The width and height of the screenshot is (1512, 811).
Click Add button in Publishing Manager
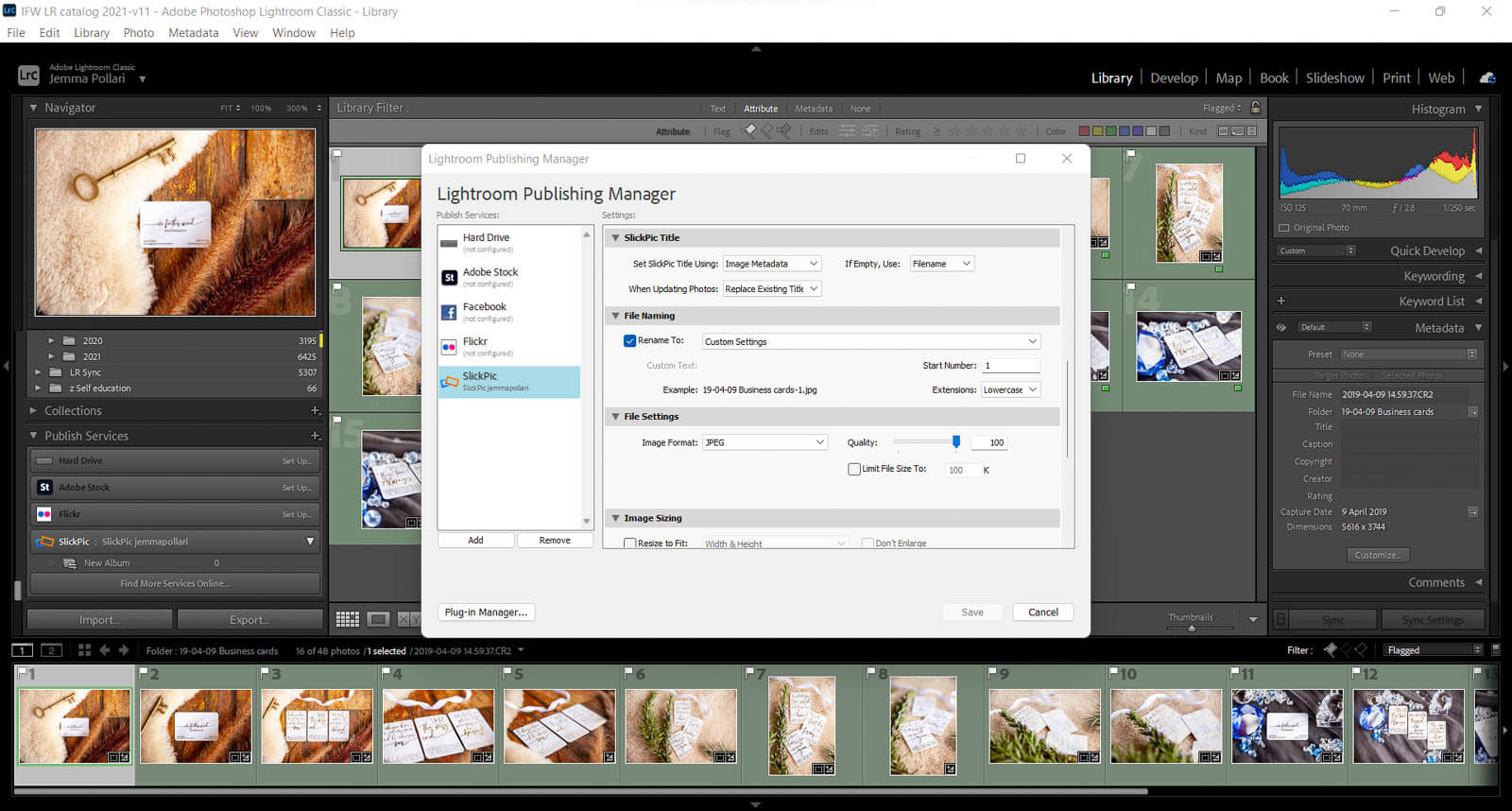pyautogui.click(x=475, y=540)
